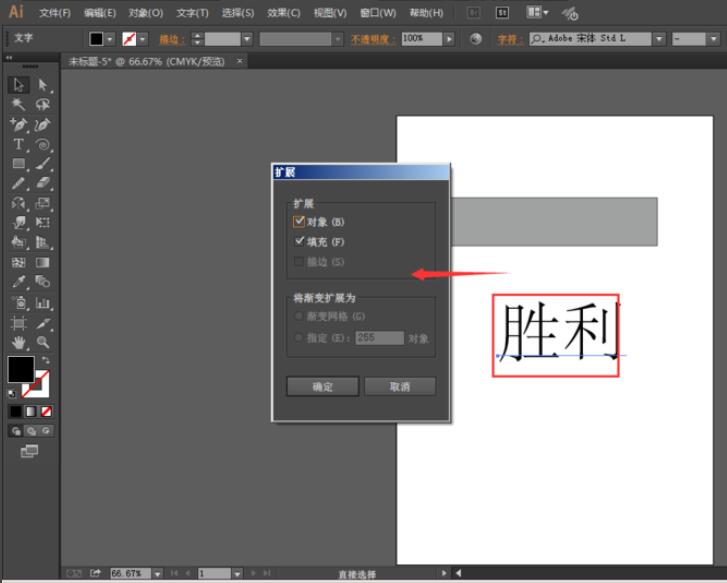Activate the Eraser tool
This screenshot has height=583, width=727.
[x=43, y=183]
